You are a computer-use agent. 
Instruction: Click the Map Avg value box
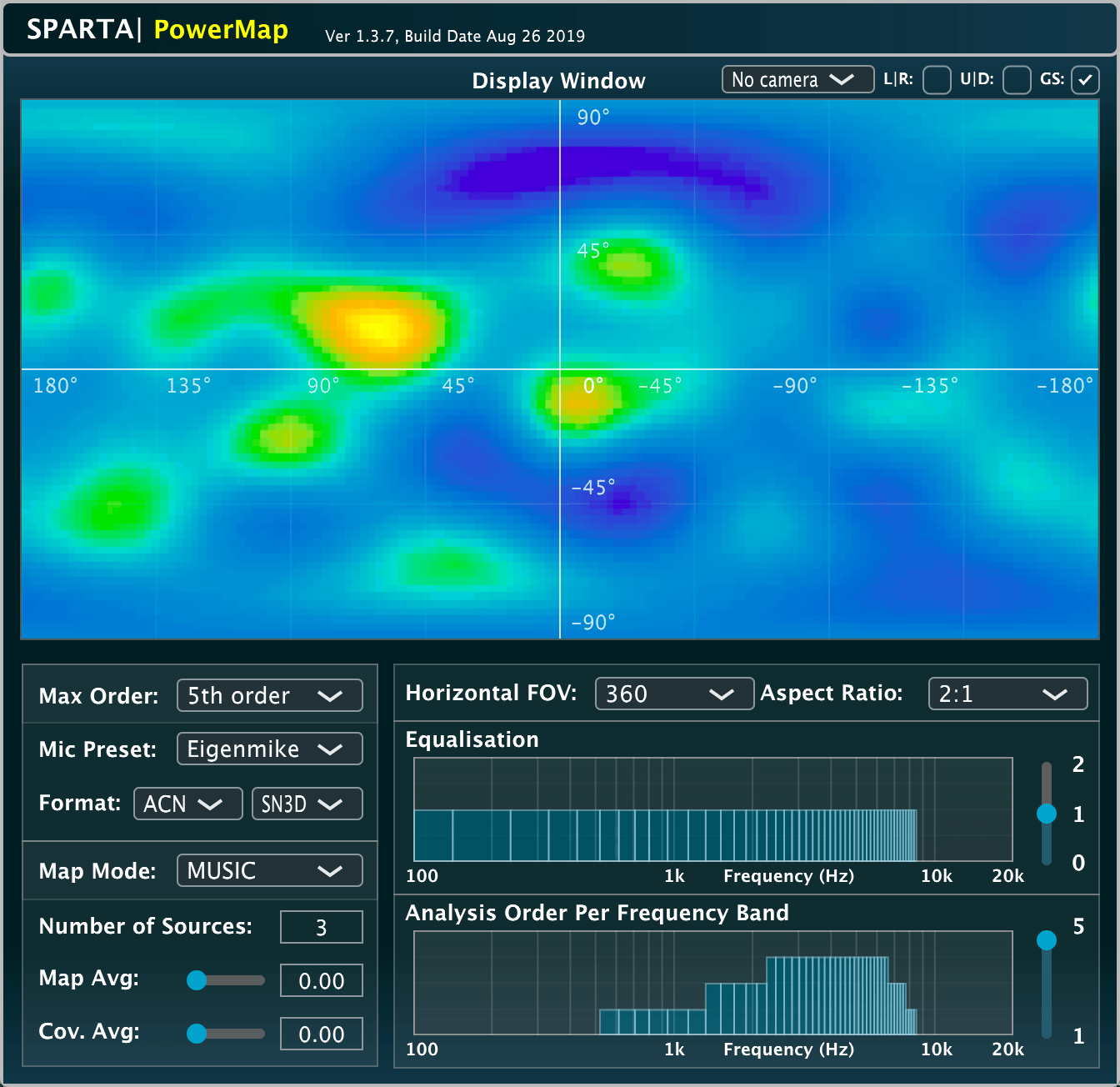(321, 980)
